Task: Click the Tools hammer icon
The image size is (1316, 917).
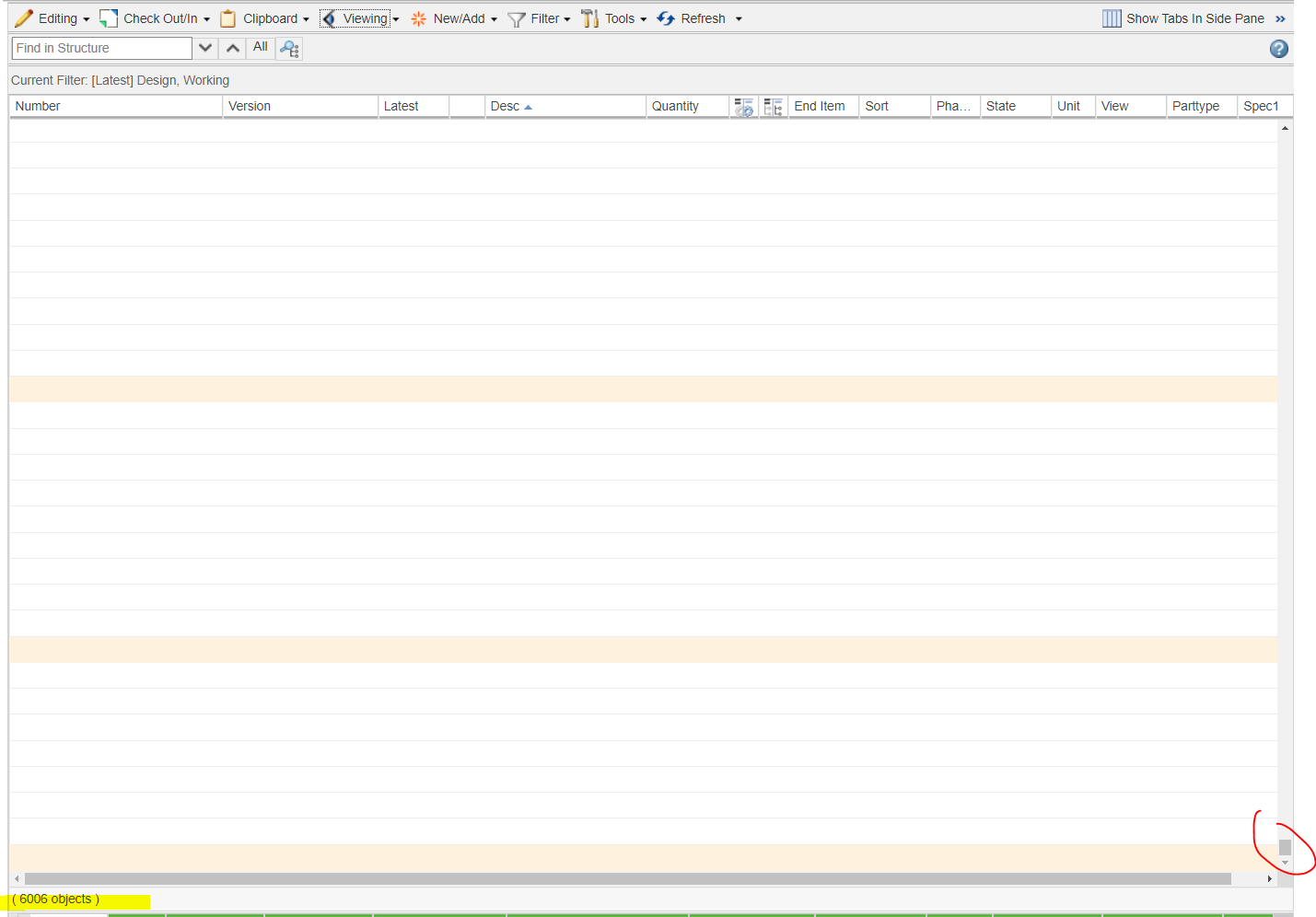Action: pyautogui.click(x=590, y=17)
